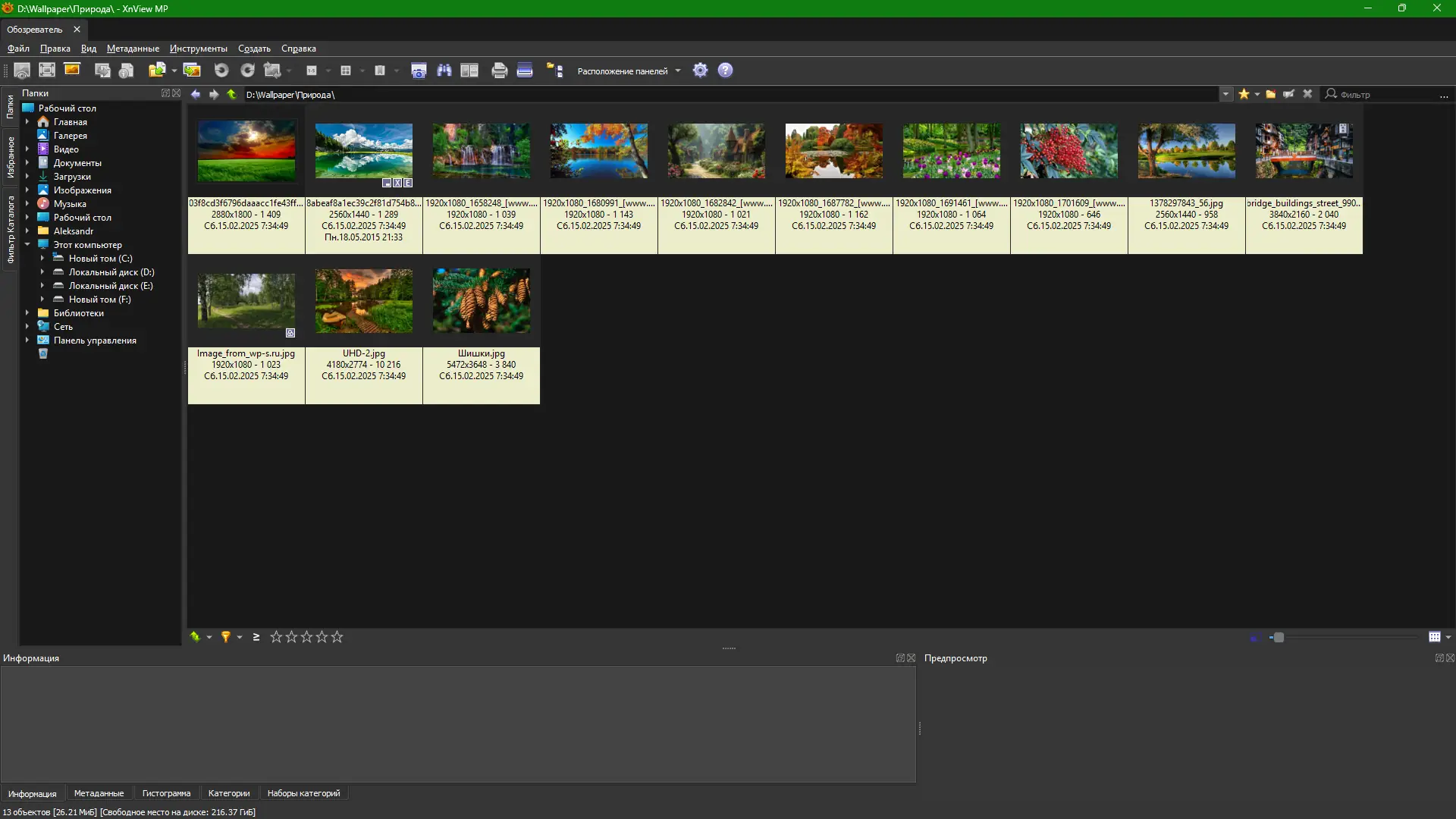1456x819 pixels.
Task: Click the capture screen camera icon
Action: (x=419, y=71)
